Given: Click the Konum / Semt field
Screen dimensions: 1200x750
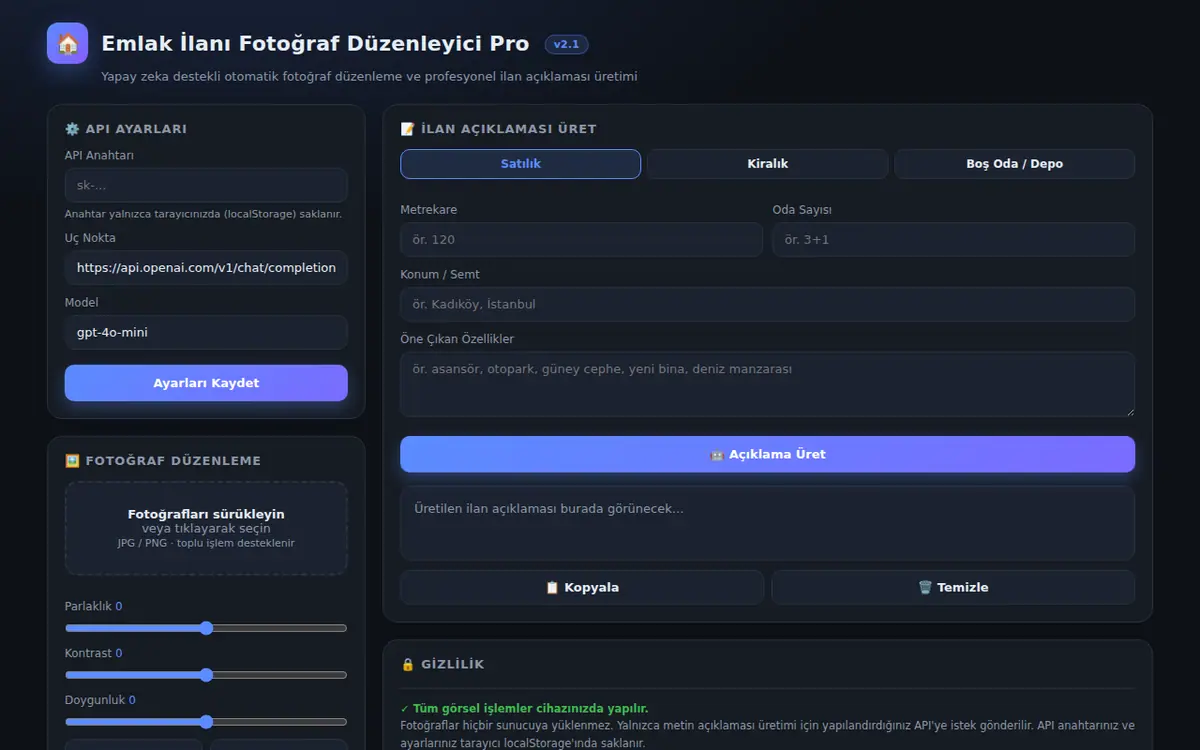Looking at the screenshot, I should (767, 304).
